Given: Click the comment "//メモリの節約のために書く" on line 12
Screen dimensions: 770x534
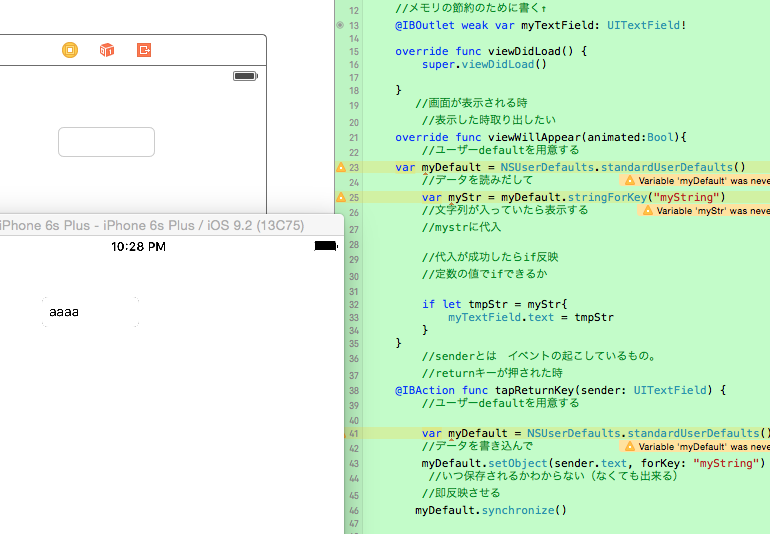Looking at the screenshot, I should point(470,8).
